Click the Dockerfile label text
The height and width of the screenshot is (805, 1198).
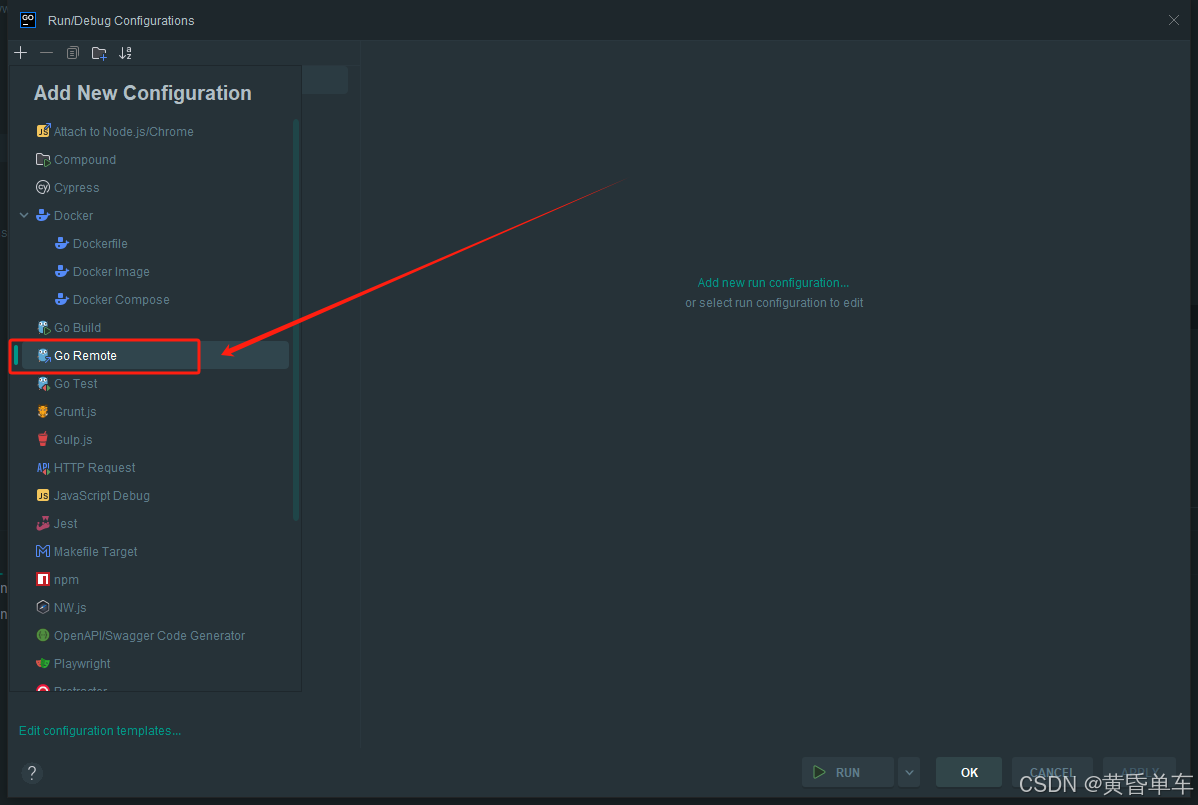click(100, 244)
